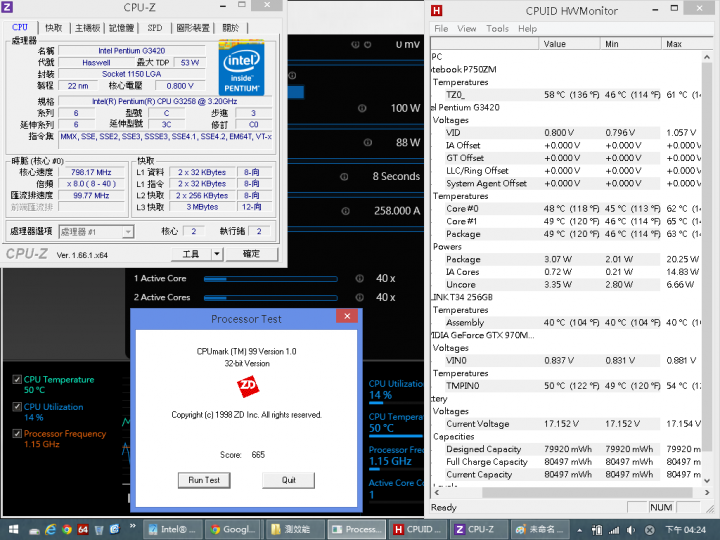This screenshot has height=540, width=720.
Task: Close the Processor Test dialog
Action: click(347, 316)
